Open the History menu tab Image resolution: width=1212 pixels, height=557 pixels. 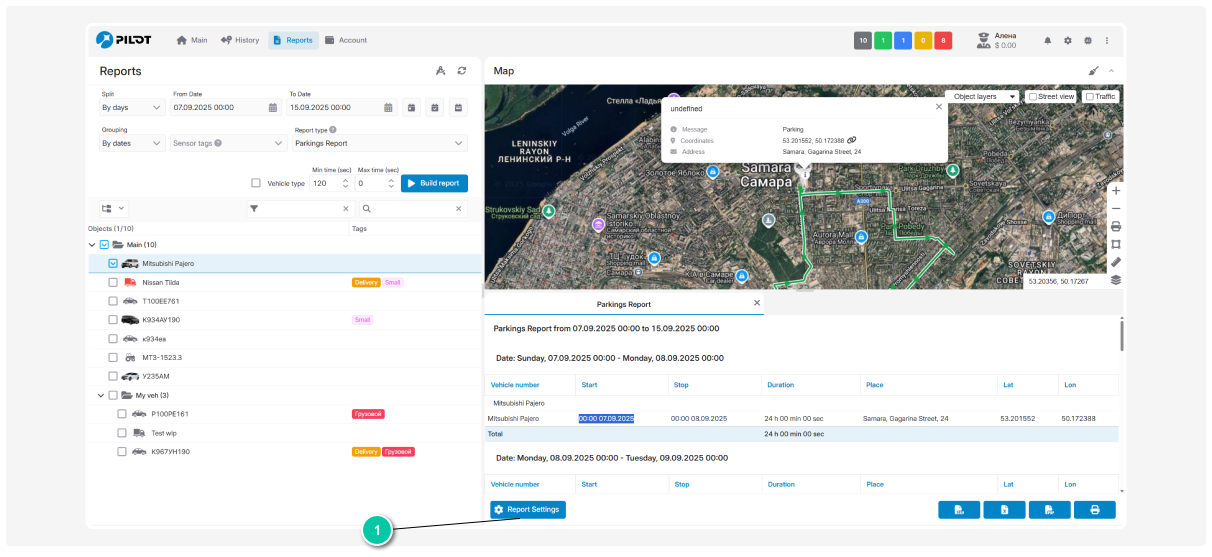tap(240, 41)
